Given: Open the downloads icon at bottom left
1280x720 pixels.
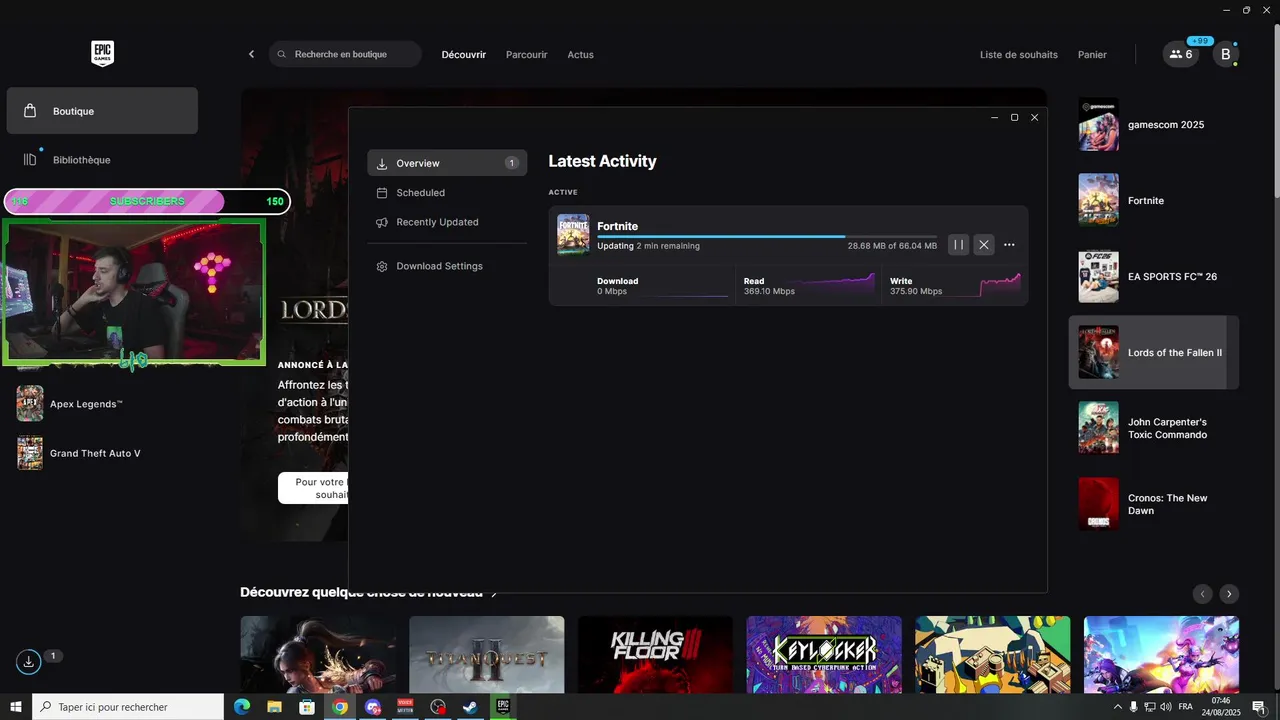Looking at the screenshot, I should point(28,662).
